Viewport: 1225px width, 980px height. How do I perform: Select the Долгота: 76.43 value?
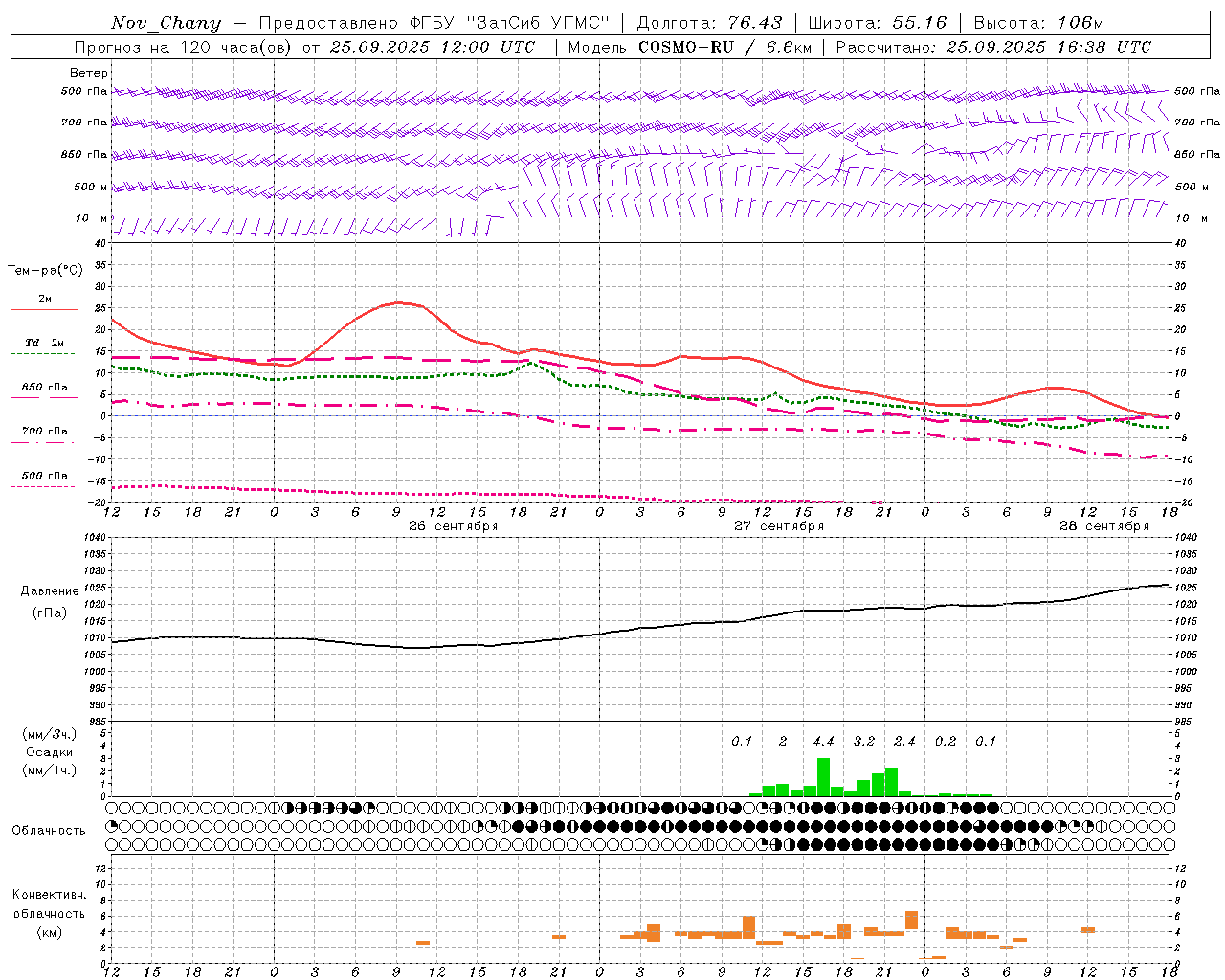(x=709, y=23)
